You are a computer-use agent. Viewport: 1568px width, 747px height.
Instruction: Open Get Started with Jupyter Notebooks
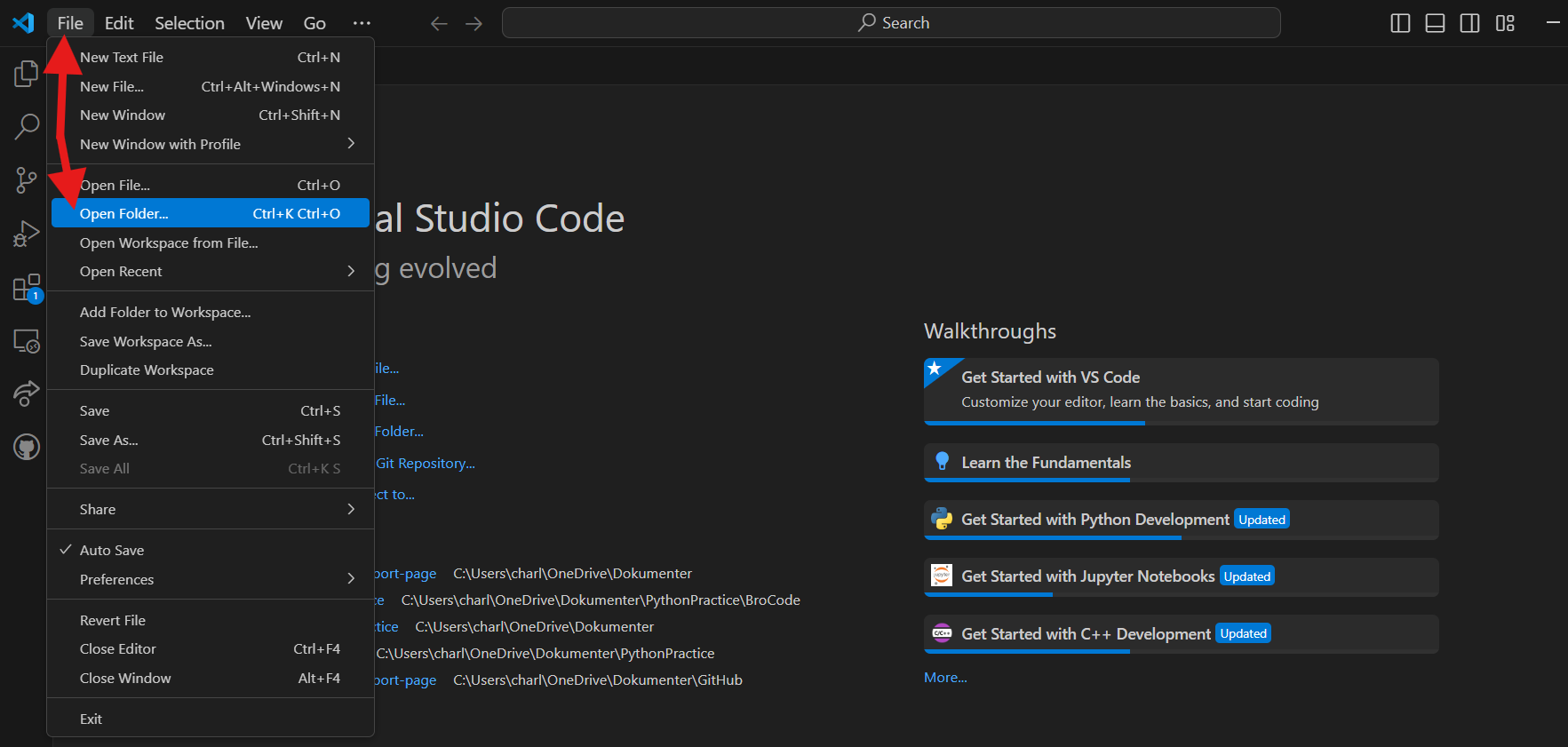(x=1182, y=576)
